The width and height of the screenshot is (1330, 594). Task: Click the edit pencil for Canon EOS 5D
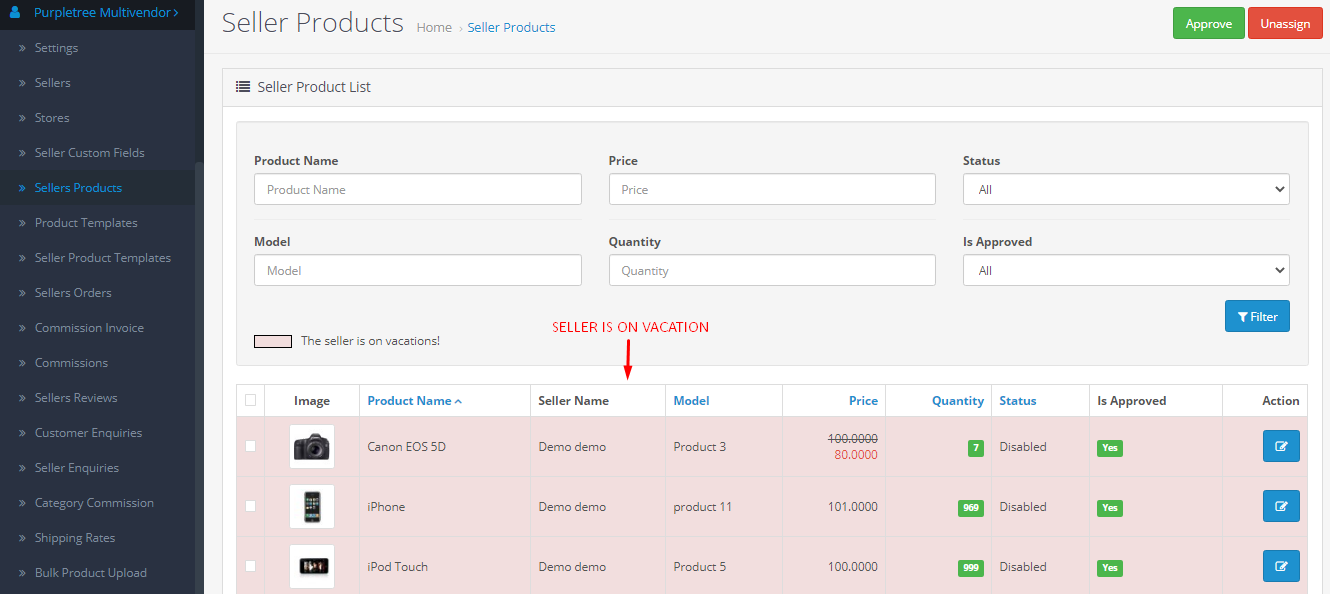click(x=1281, y=446)
